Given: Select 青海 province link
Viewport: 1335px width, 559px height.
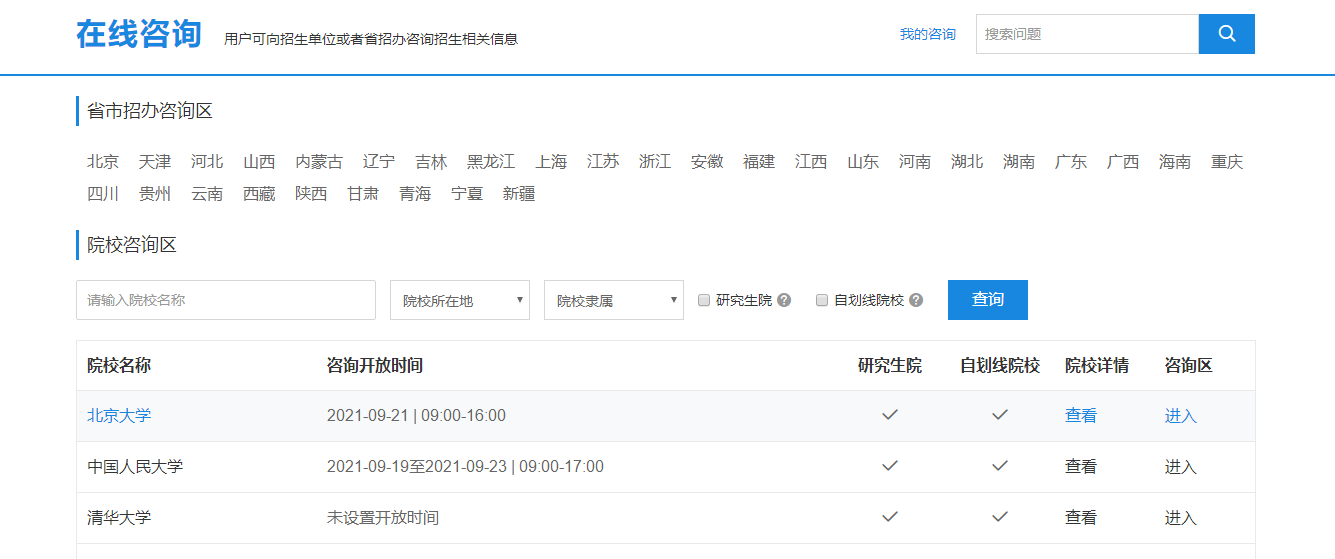Looking at the screenshot, I should tap(415, 194).
